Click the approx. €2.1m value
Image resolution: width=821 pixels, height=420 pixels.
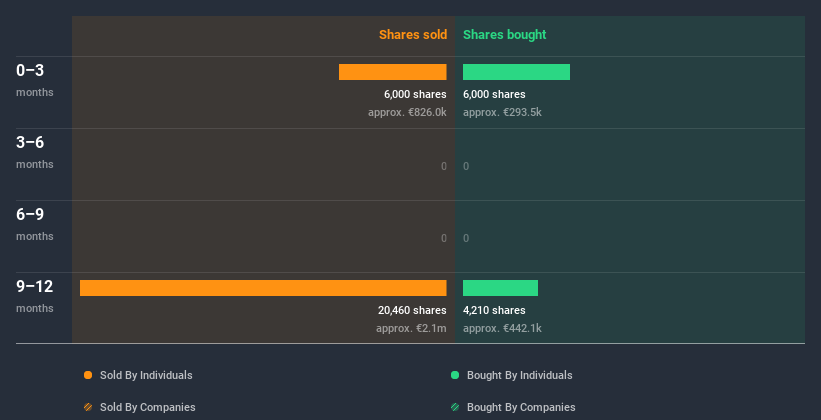411,328
